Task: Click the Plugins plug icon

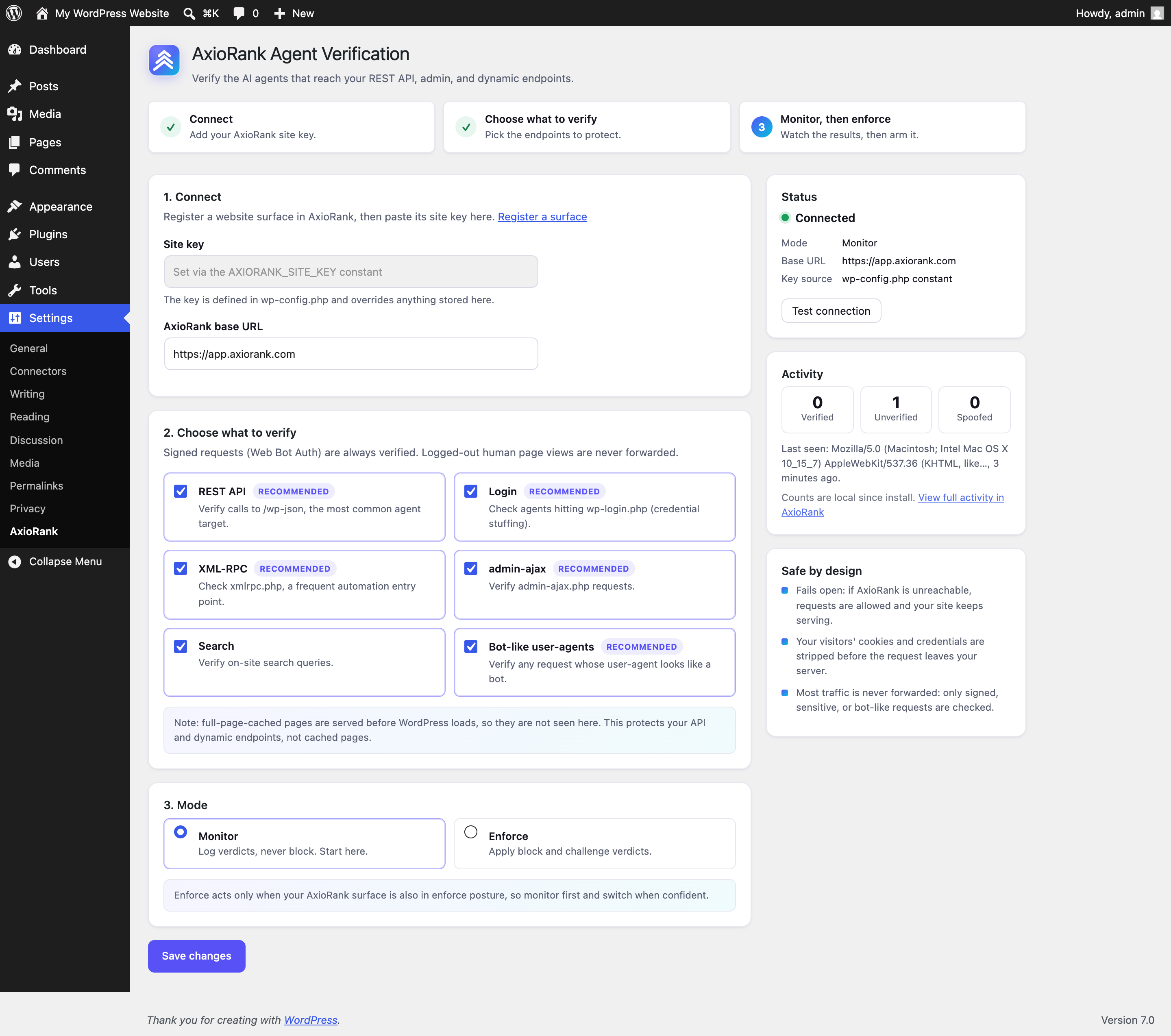Action: click(15, 234)
